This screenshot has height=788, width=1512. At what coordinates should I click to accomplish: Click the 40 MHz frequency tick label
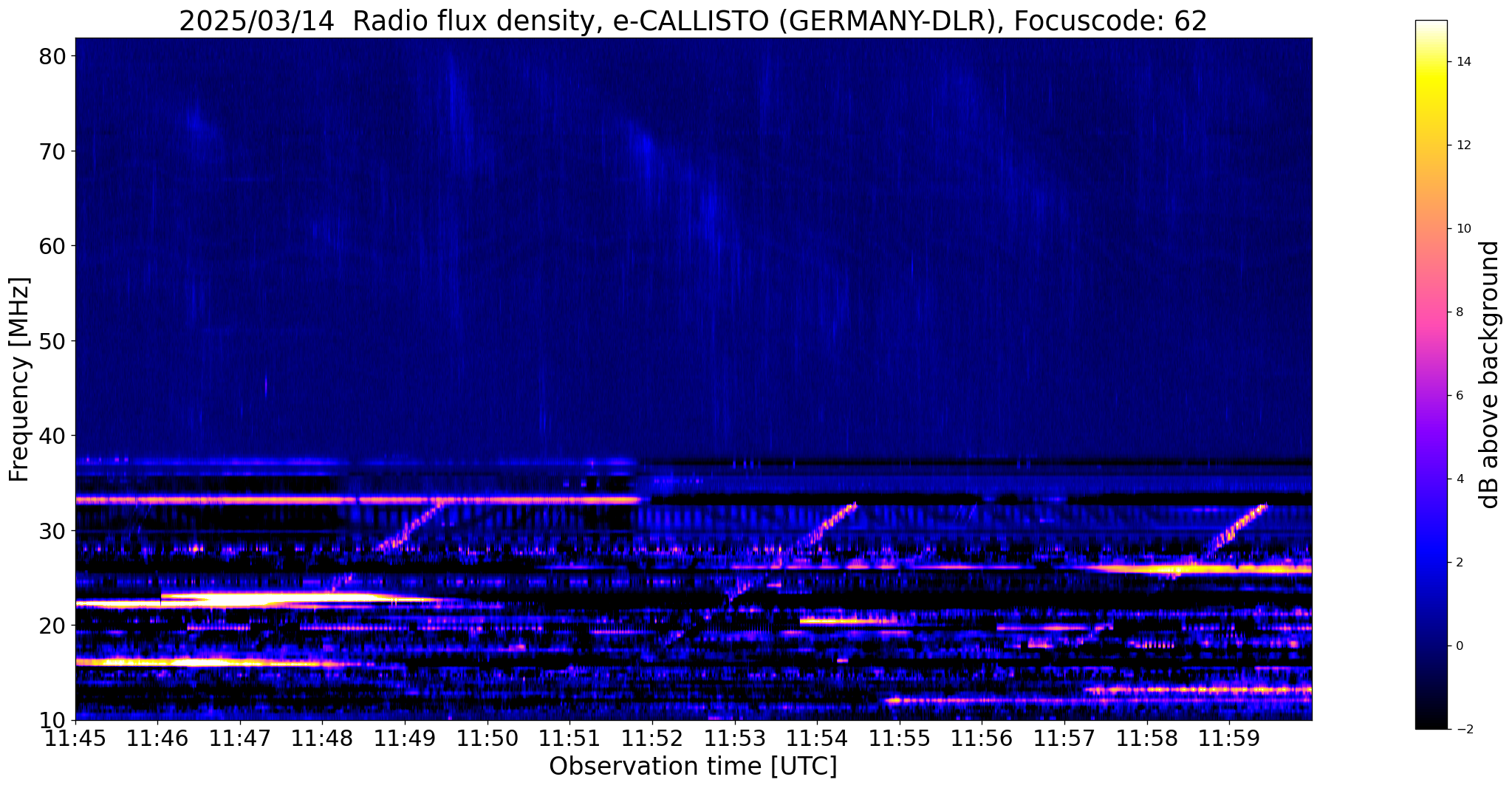click(52, 436)
